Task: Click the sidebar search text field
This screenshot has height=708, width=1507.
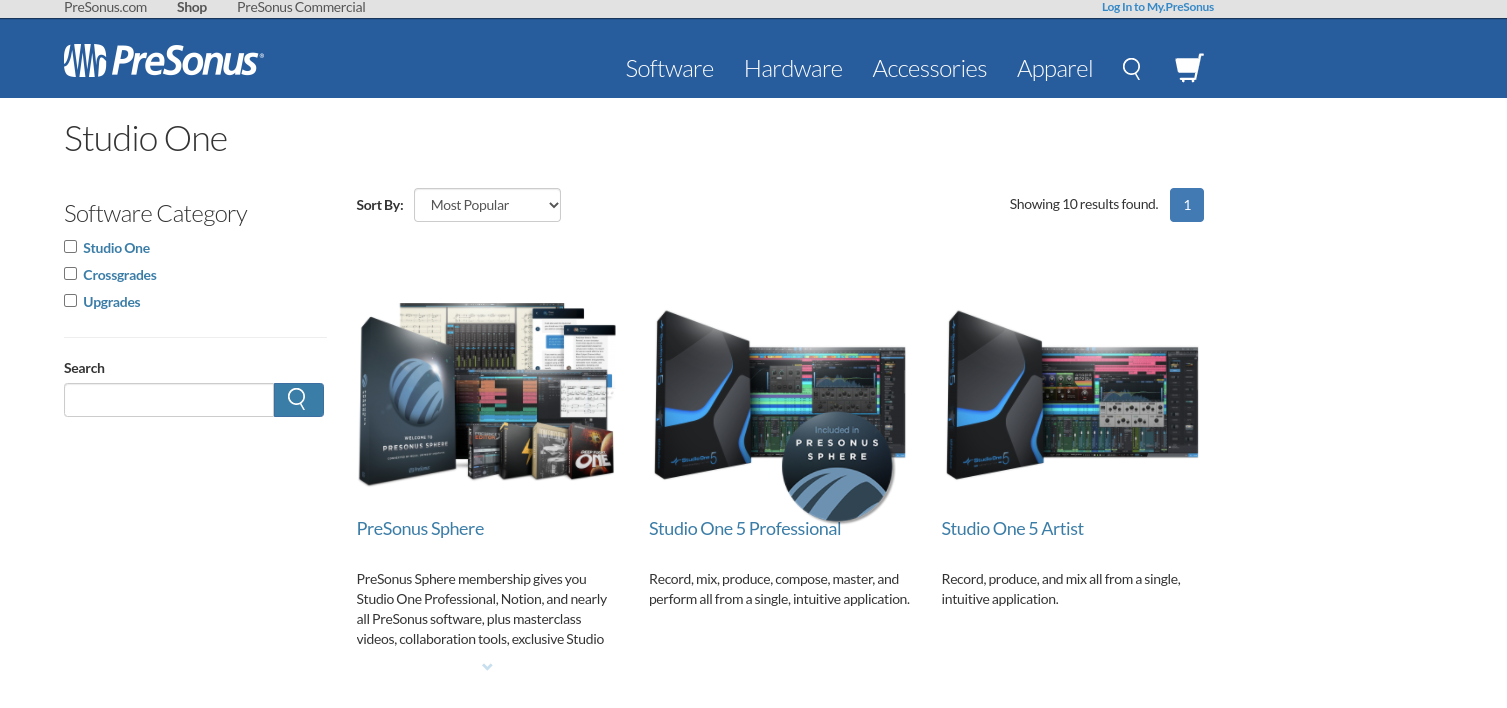Action: 169,400
